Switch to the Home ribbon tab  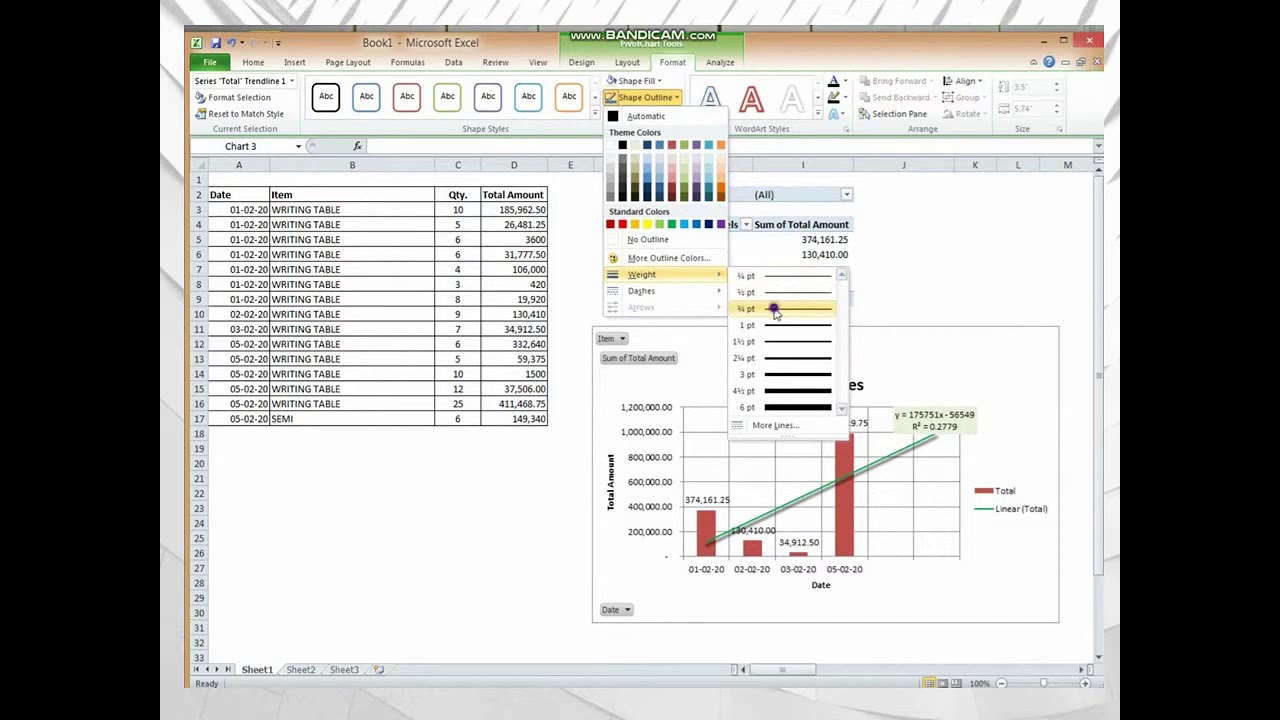pos(253,62)
